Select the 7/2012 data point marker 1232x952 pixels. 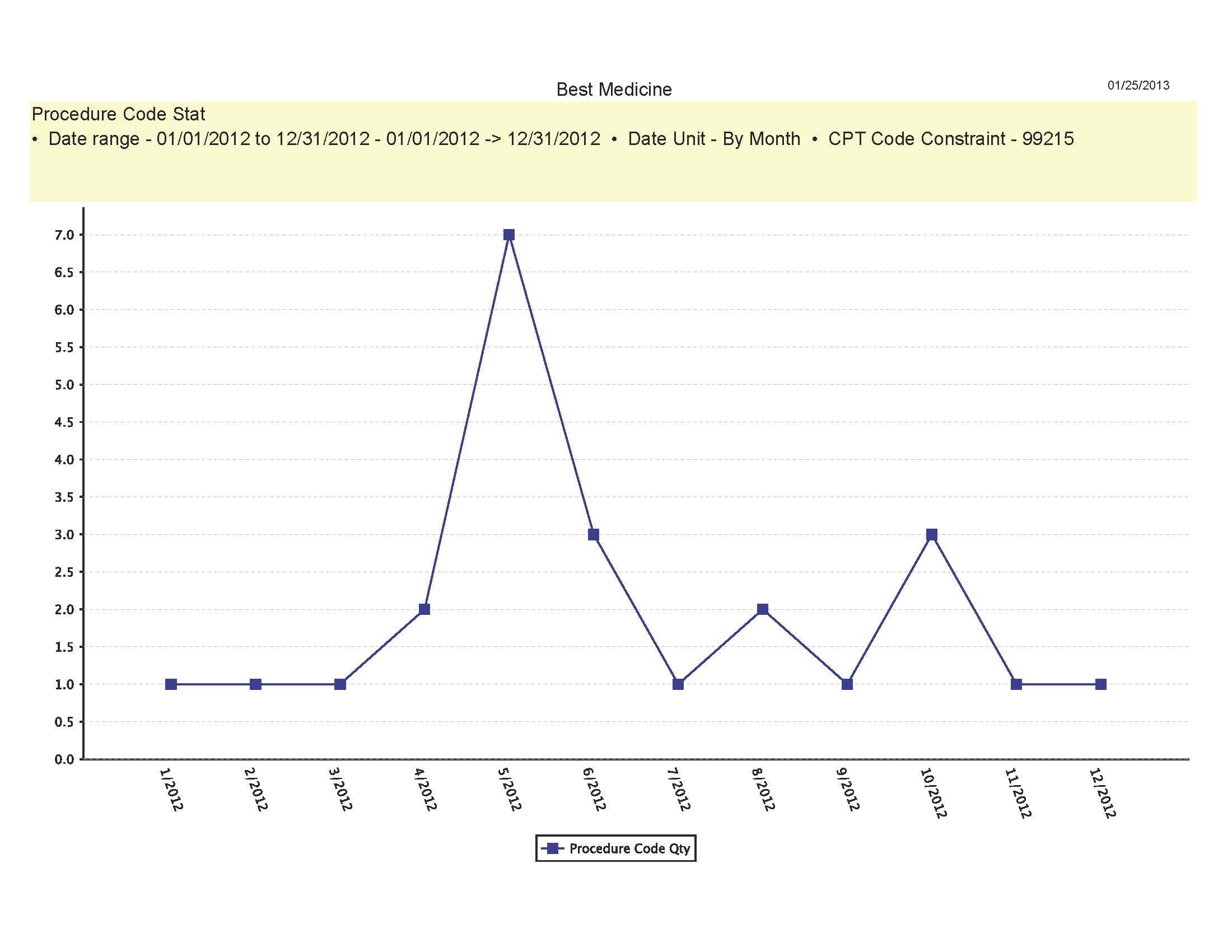678,684
